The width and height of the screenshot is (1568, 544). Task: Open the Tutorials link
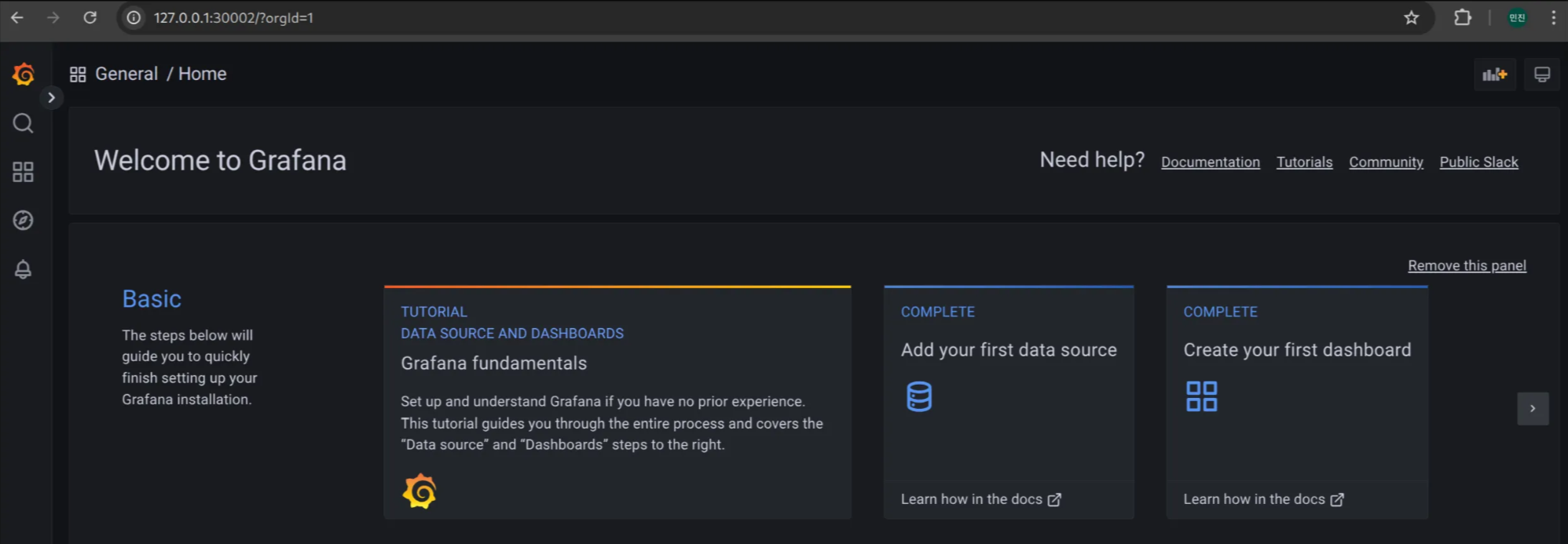point(1305,162)
